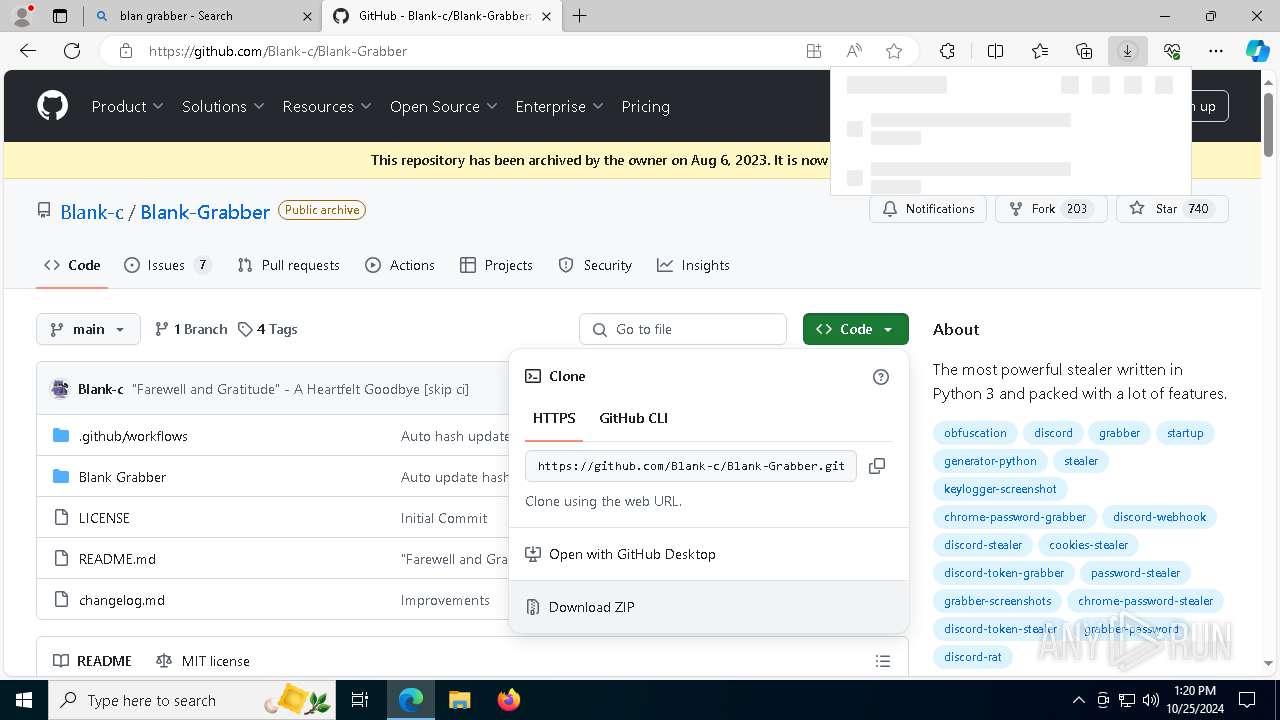The width and height of the screenshot is (1280, 720).
Task: Open clone help question mark icon
Action: (x=881, y=377)
